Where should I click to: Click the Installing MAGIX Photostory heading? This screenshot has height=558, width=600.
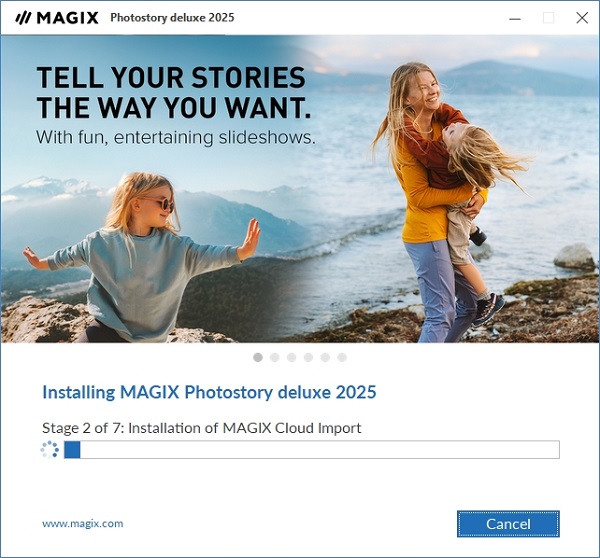(x=209, y=392)
